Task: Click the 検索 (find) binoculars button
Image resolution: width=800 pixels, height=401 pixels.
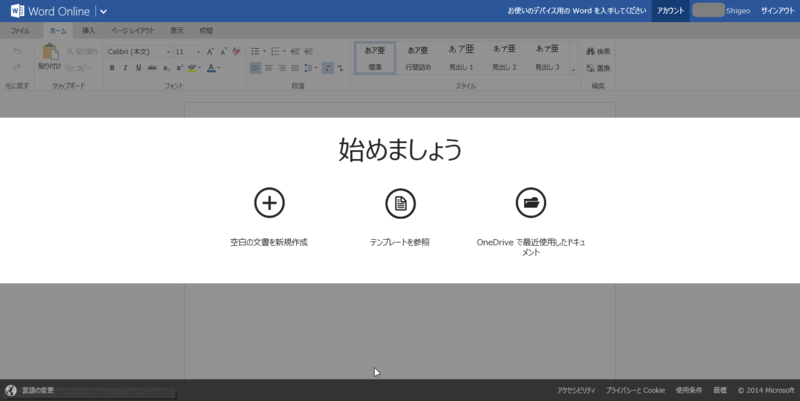Action: pyautogui.click(x=598, y=52)
